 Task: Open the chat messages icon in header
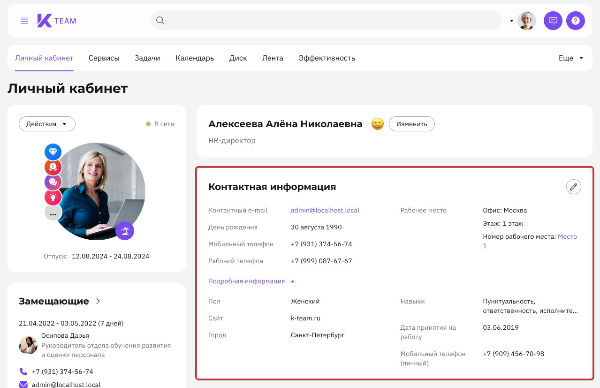(x=553, y=21)
